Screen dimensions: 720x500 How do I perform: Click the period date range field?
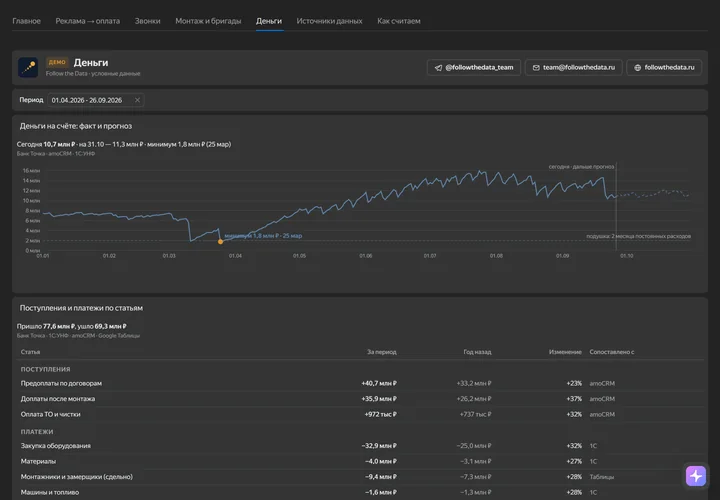96,100
